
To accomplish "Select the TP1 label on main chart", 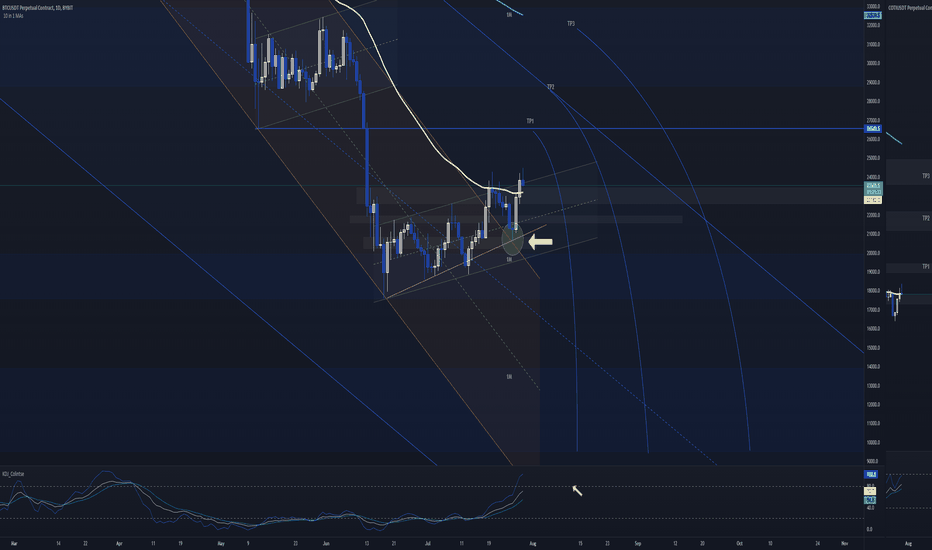I will coord(530,121).
